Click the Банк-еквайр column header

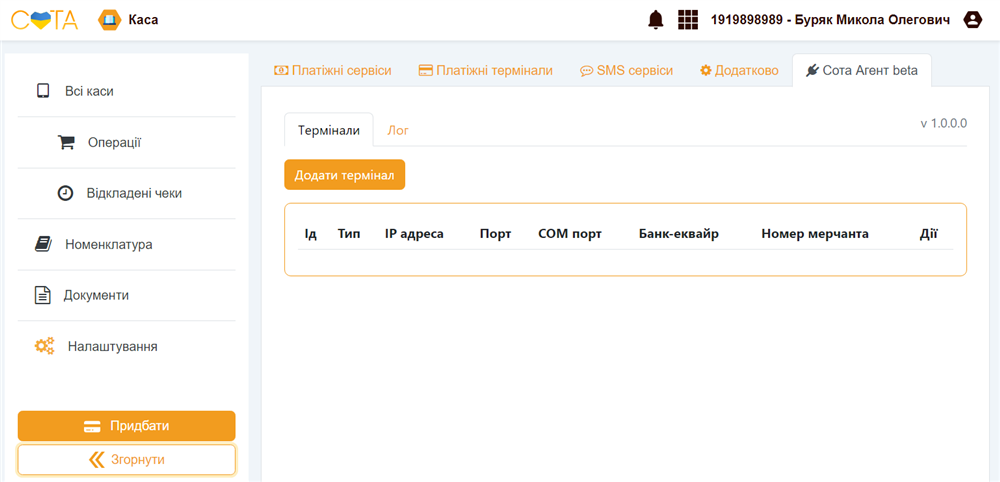click(679, 234)
